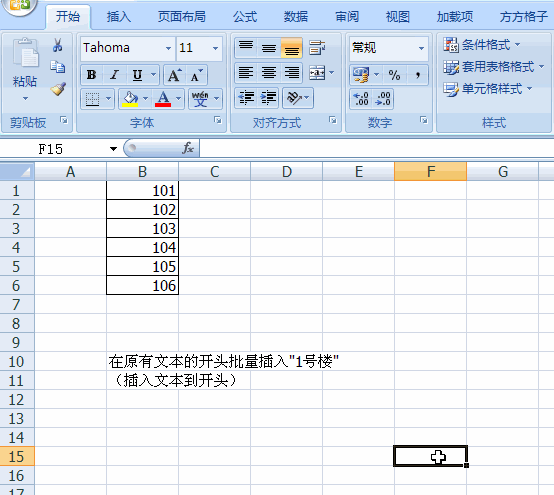Click the Increase Font Size icon
The width and height of the screenshot is (554, 495).
tap(175, 75)
